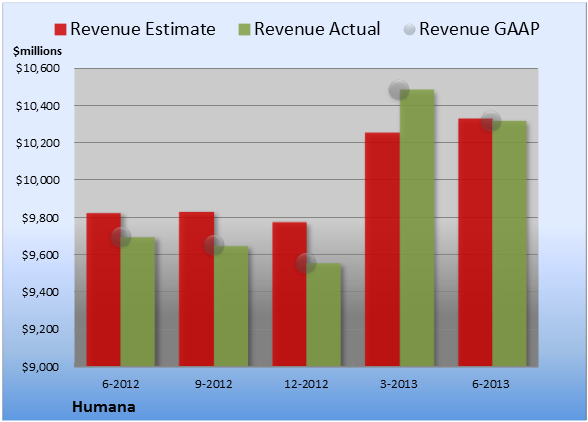Select the green actual bar for 12-2012
This screenshot has width=588, height=422.
point(324,315)
